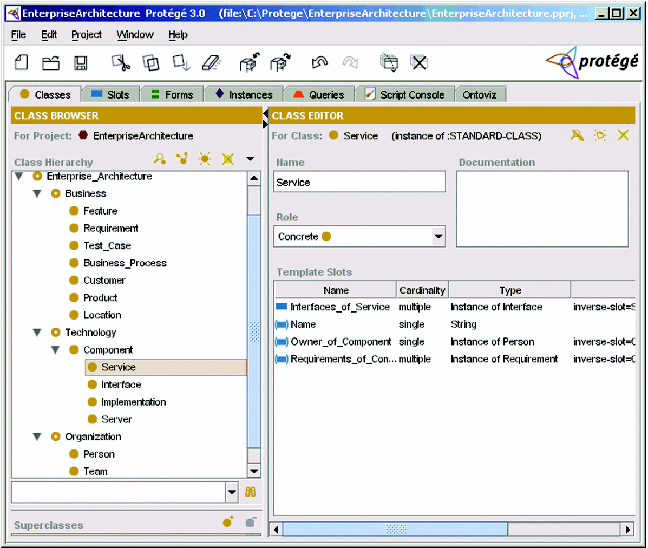
Task: Click the Template Slots horizontal scrollbar thumb
Action: pos(397,529)
